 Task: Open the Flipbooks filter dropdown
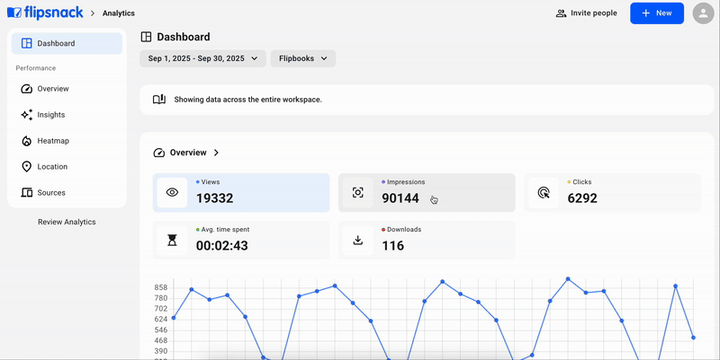click(303, 59)
